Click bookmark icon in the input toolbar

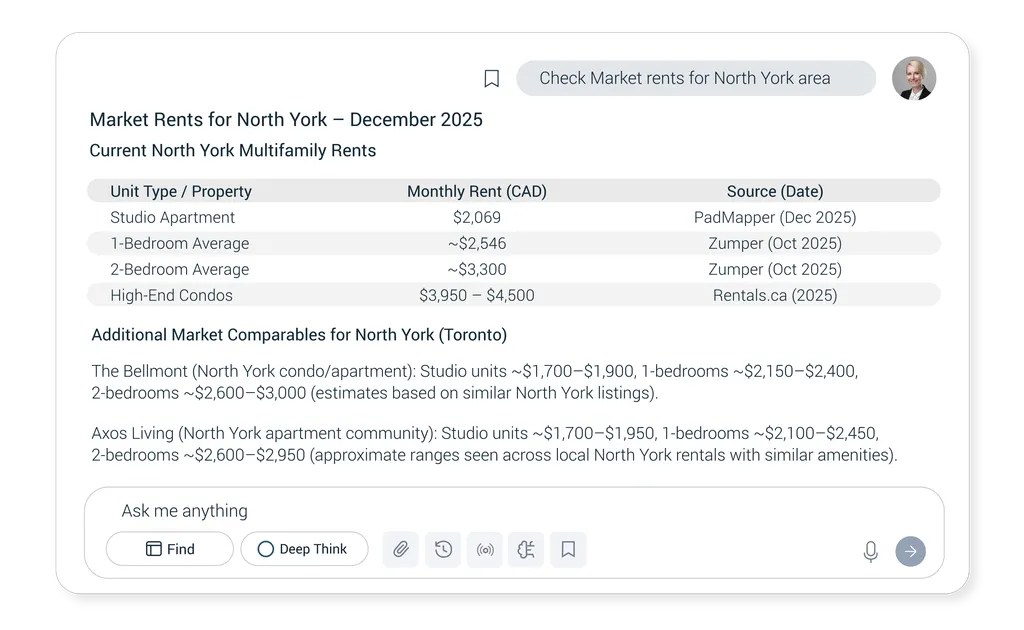568,549
